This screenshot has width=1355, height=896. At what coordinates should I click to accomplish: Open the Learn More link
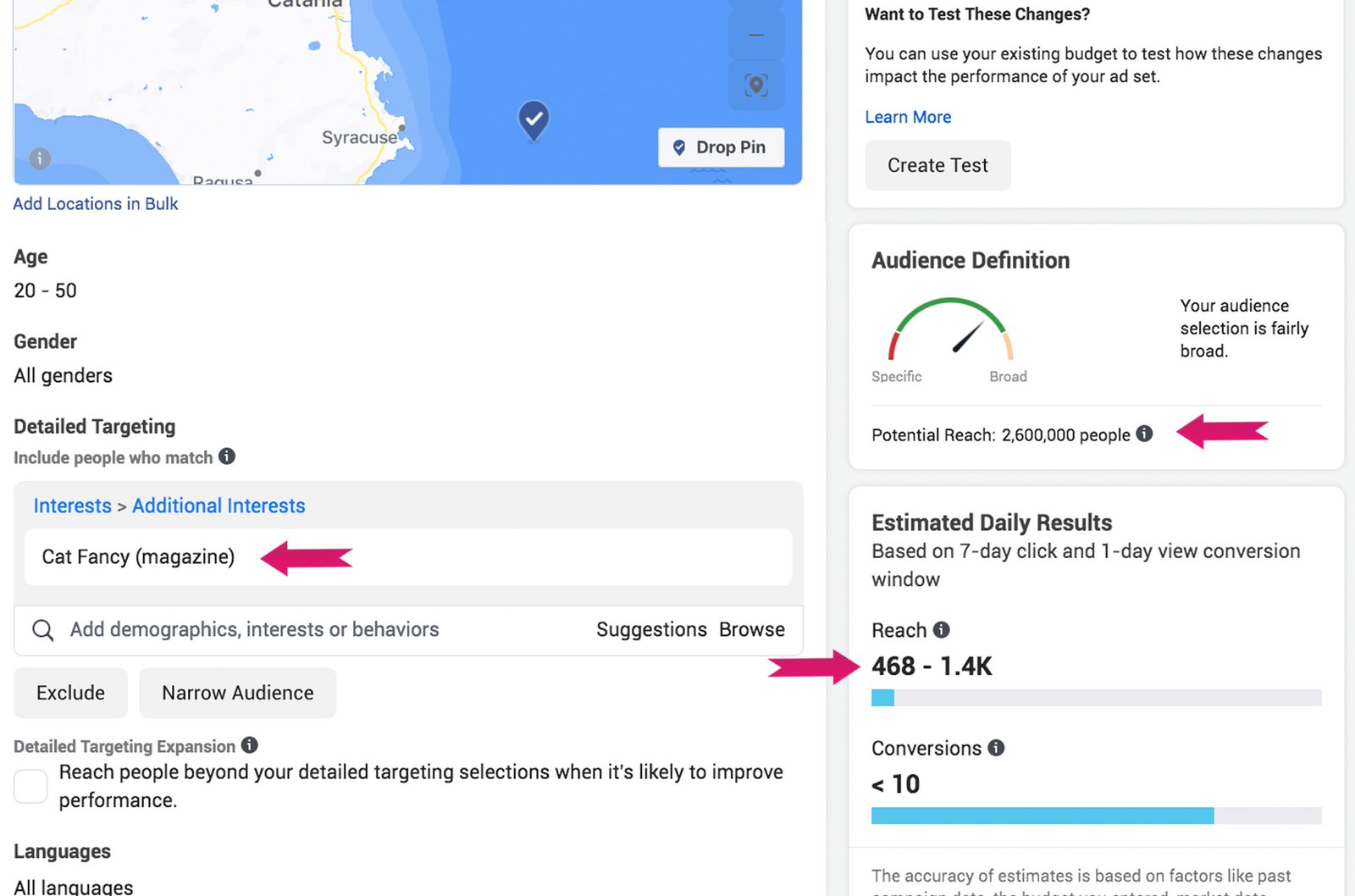tap(907, 117)
